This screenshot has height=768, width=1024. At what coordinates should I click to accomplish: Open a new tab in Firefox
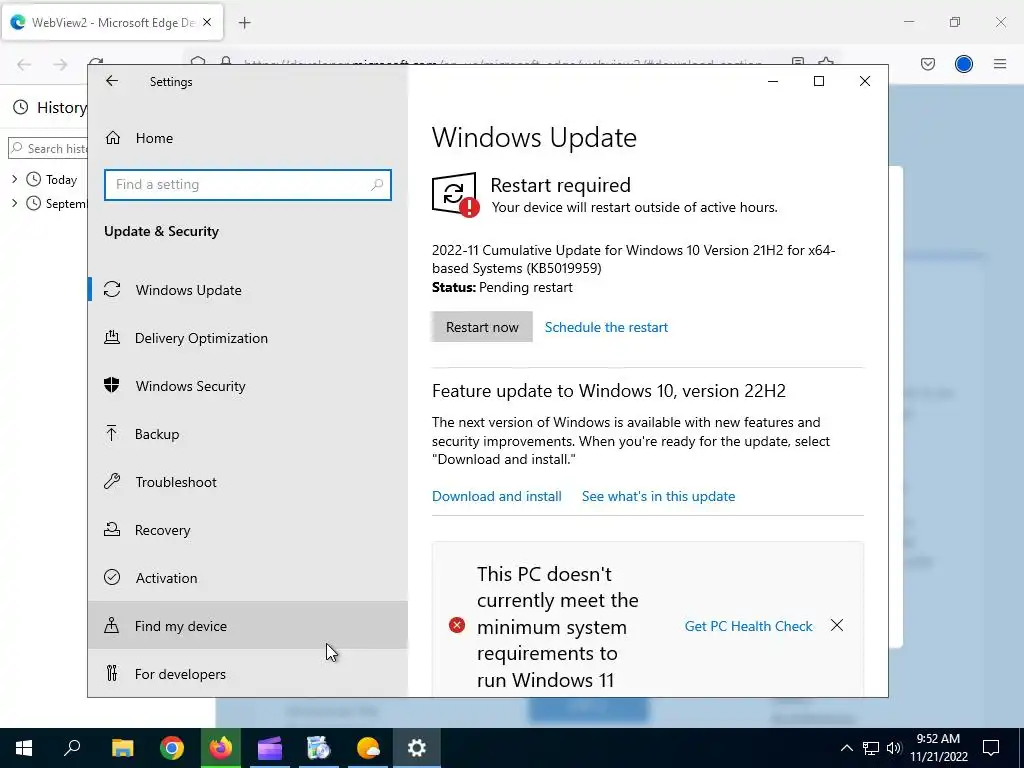pyautogui.click(x=245, y=23)
